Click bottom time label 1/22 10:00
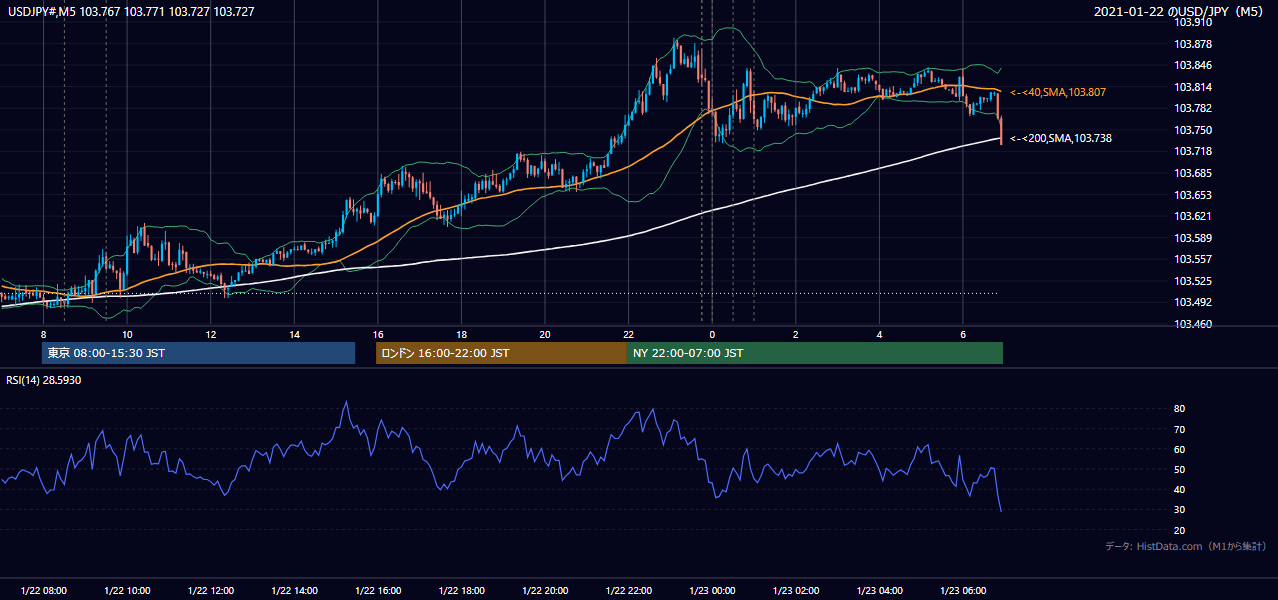 click(127, 591)
